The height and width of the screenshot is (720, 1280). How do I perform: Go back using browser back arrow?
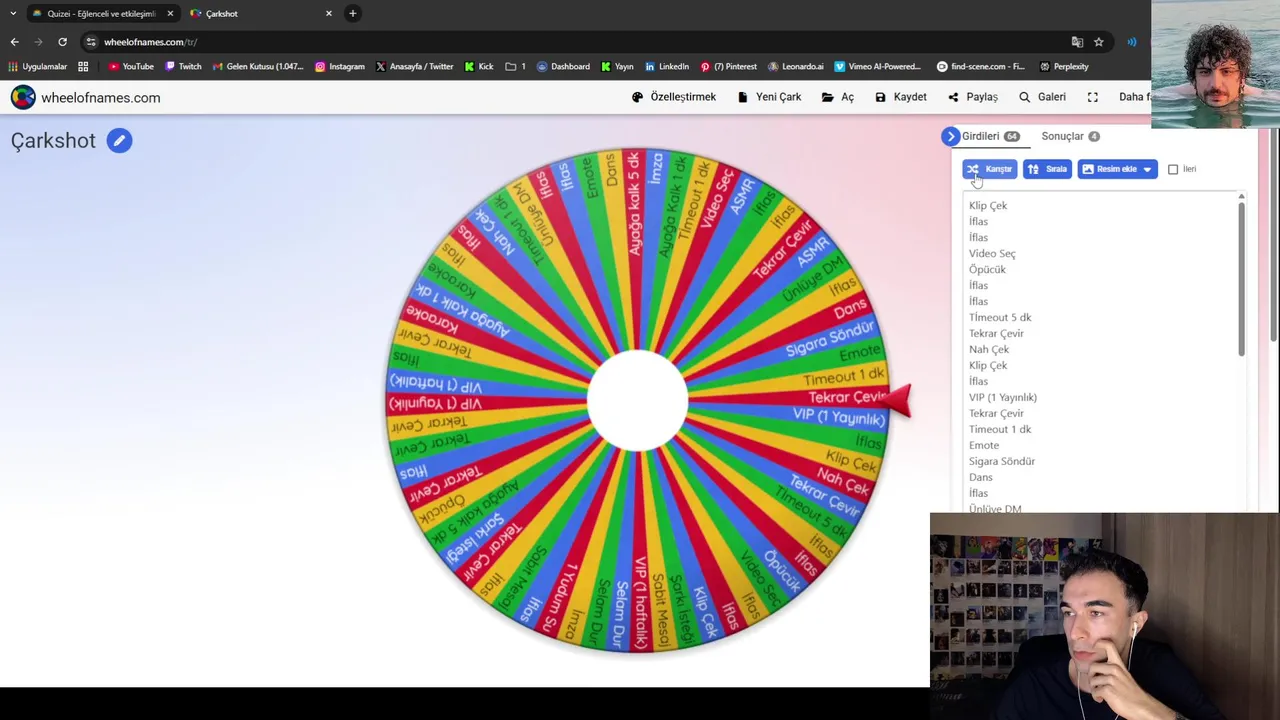[14, 42]
